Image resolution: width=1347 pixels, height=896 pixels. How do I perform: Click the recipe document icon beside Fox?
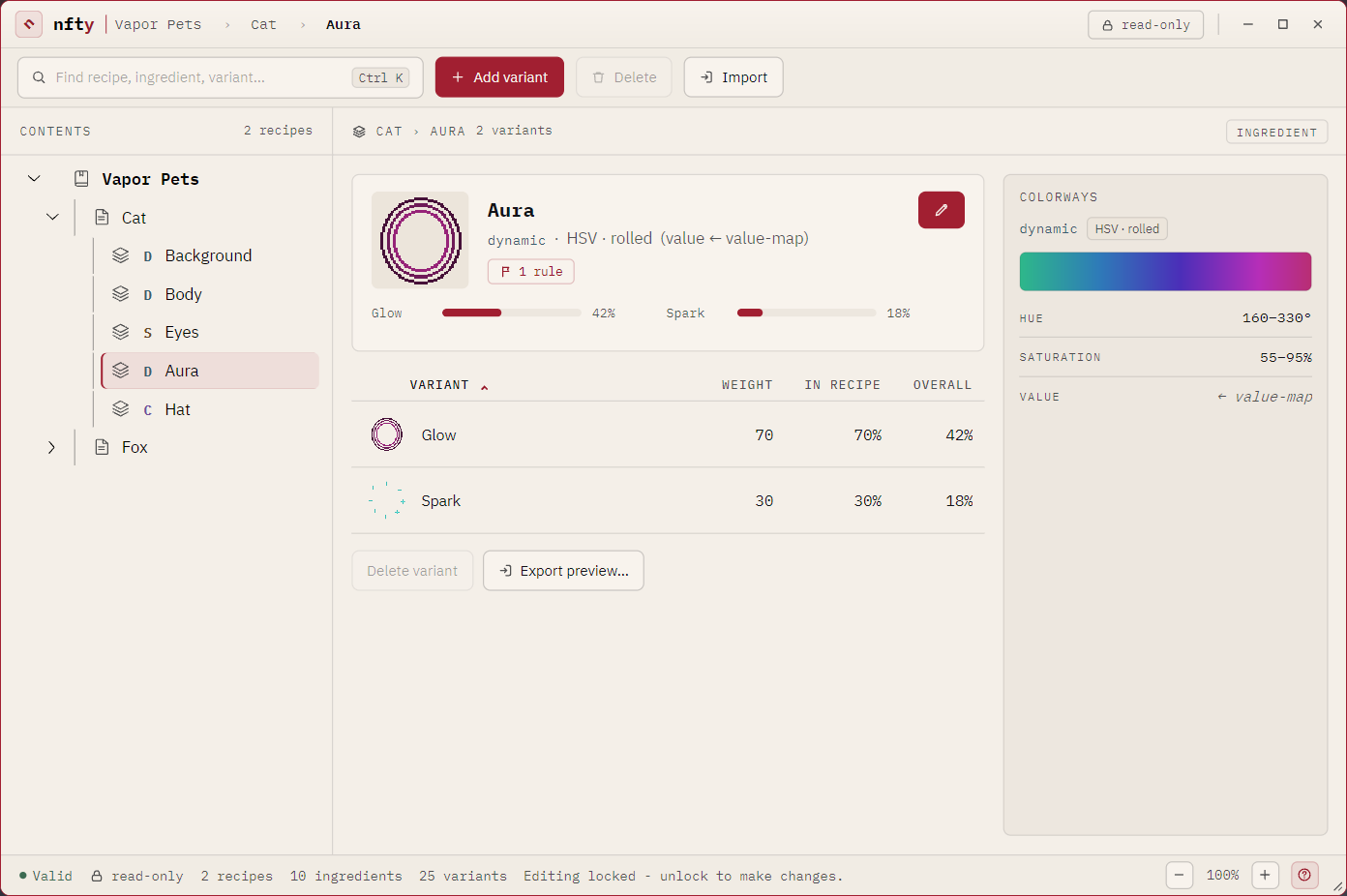coord(102,447)
